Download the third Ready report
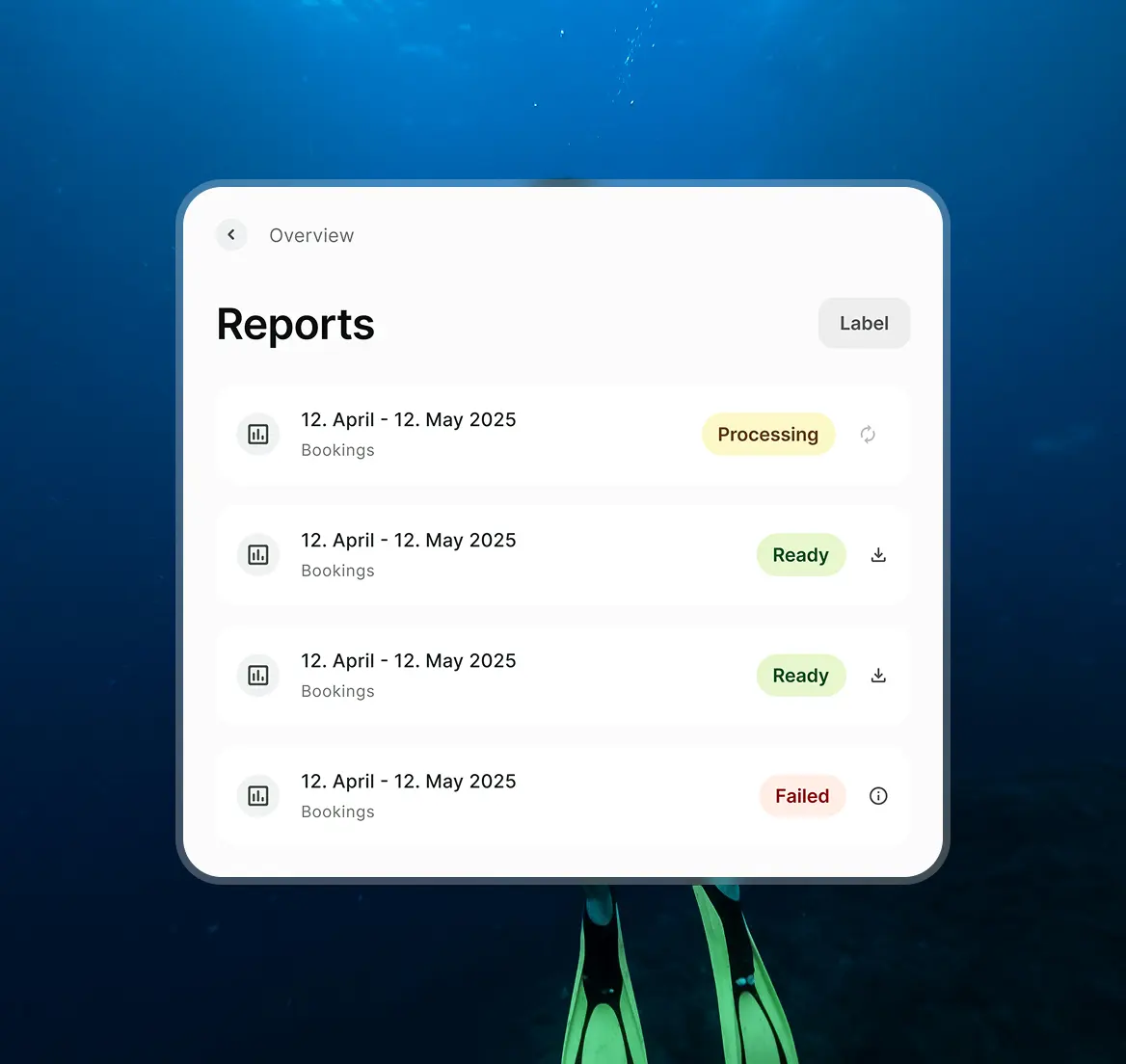Viewport: 1126px width, 1064px height. 877,675
